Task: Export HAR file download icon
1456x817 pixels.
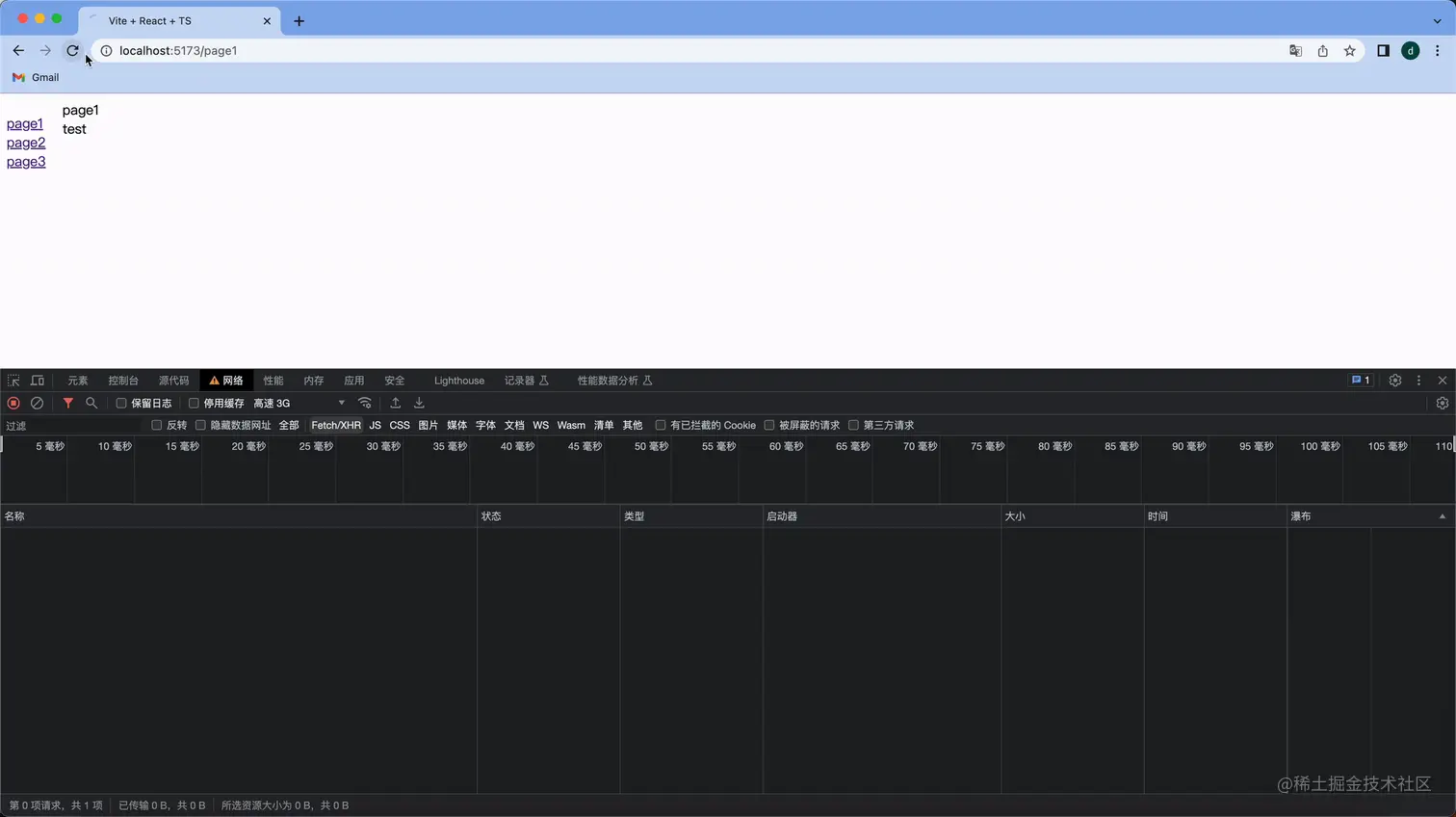Action: (x=419, y=404)
